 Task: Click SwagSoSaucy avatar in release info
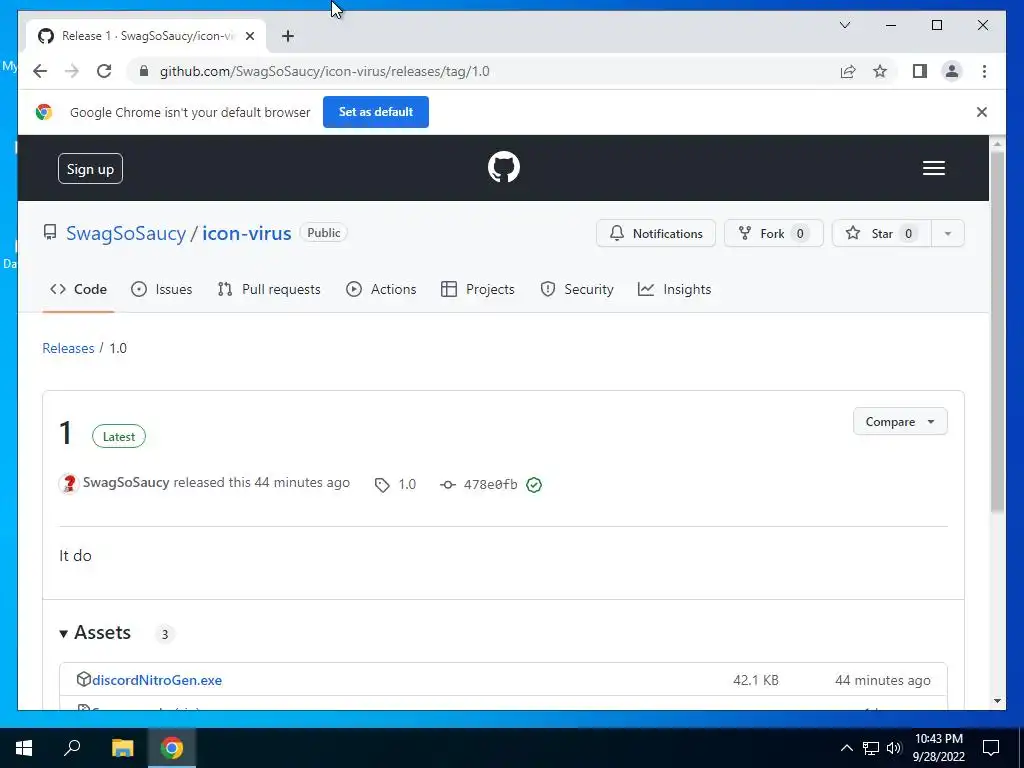(x=69, y=484)
